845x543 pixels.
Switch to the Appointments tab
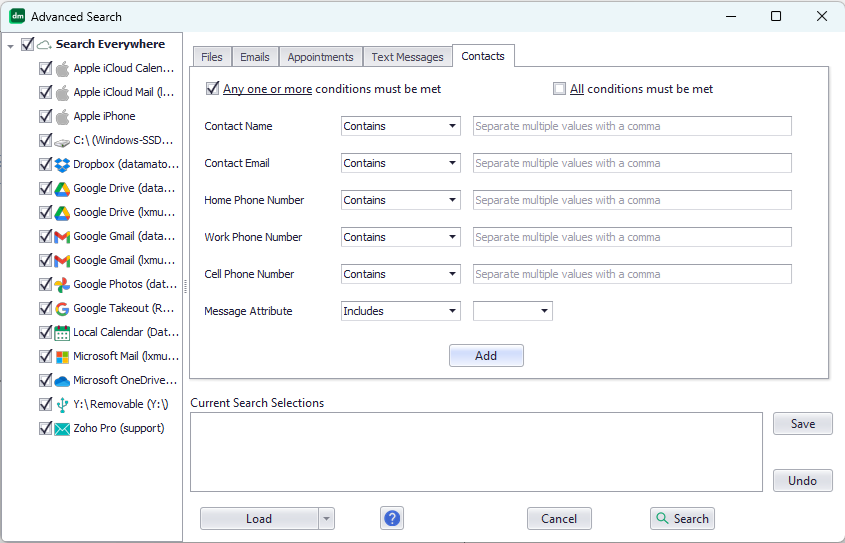point(321,57)
